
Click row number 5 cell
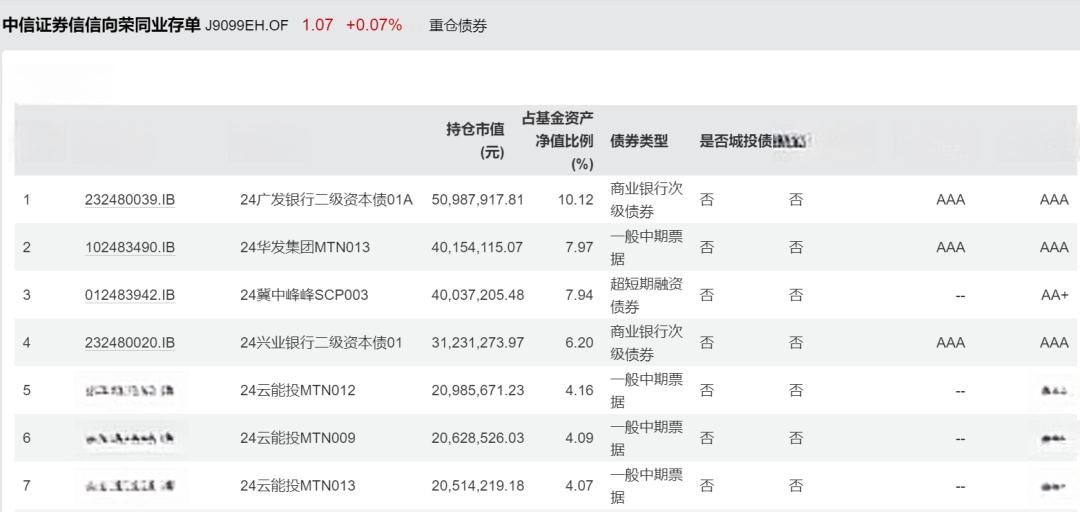pyautogui.click(x=27, y=391)
